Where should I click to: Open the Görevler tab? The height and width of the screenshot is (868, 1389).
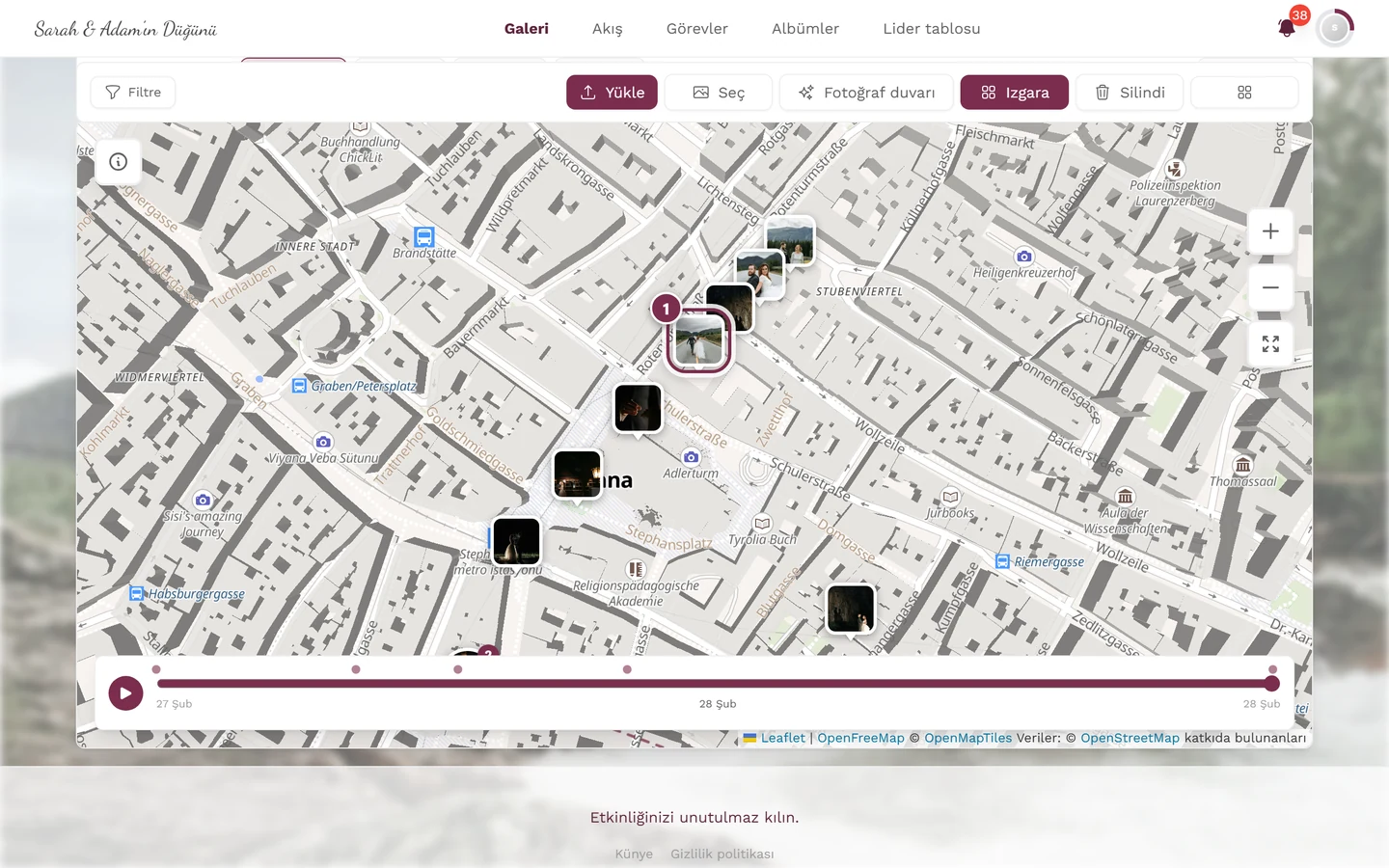[697, 29]
